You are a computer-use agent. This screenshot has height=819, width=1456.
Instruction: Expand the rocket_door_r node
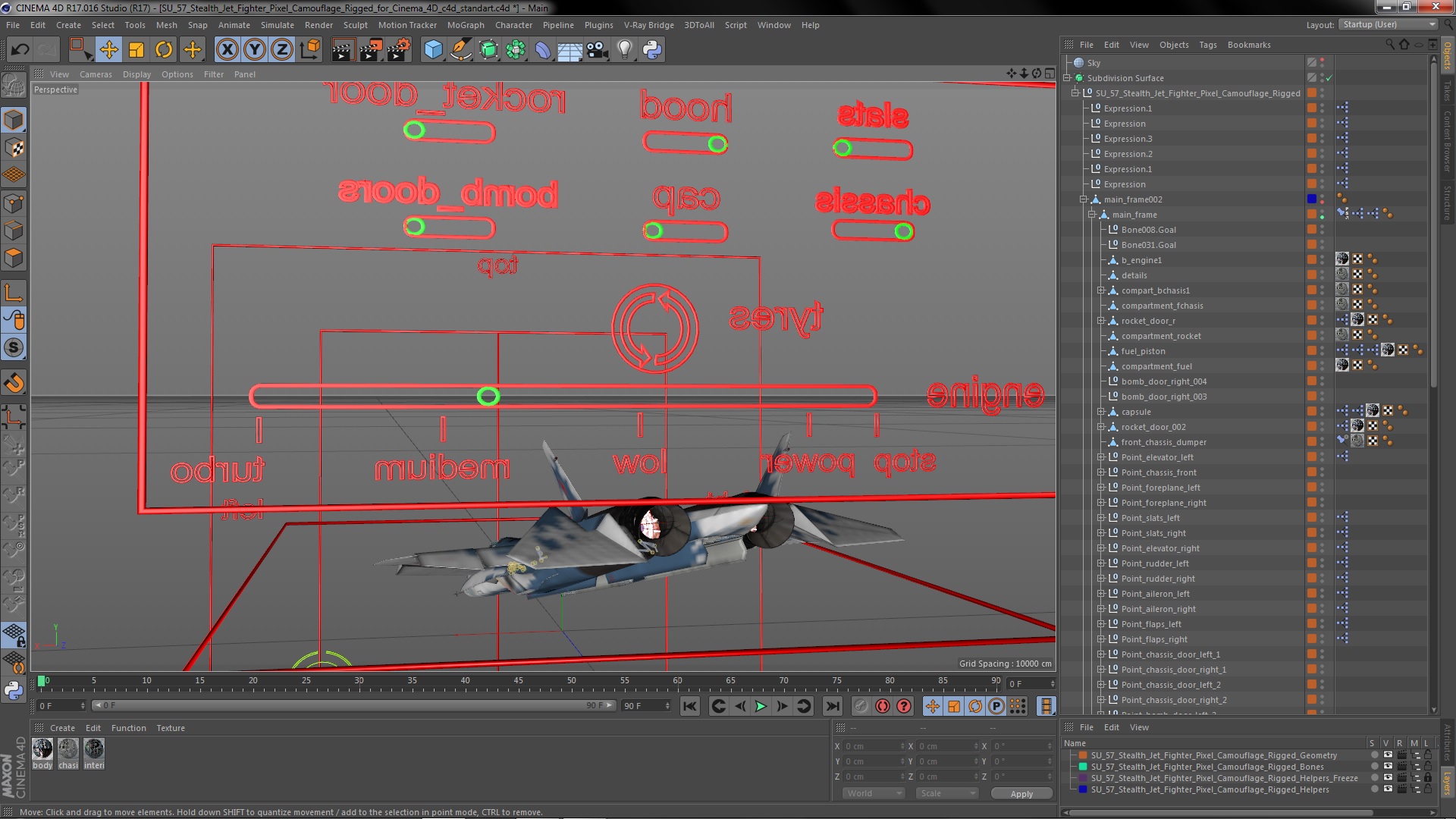tap(1101, 321)
